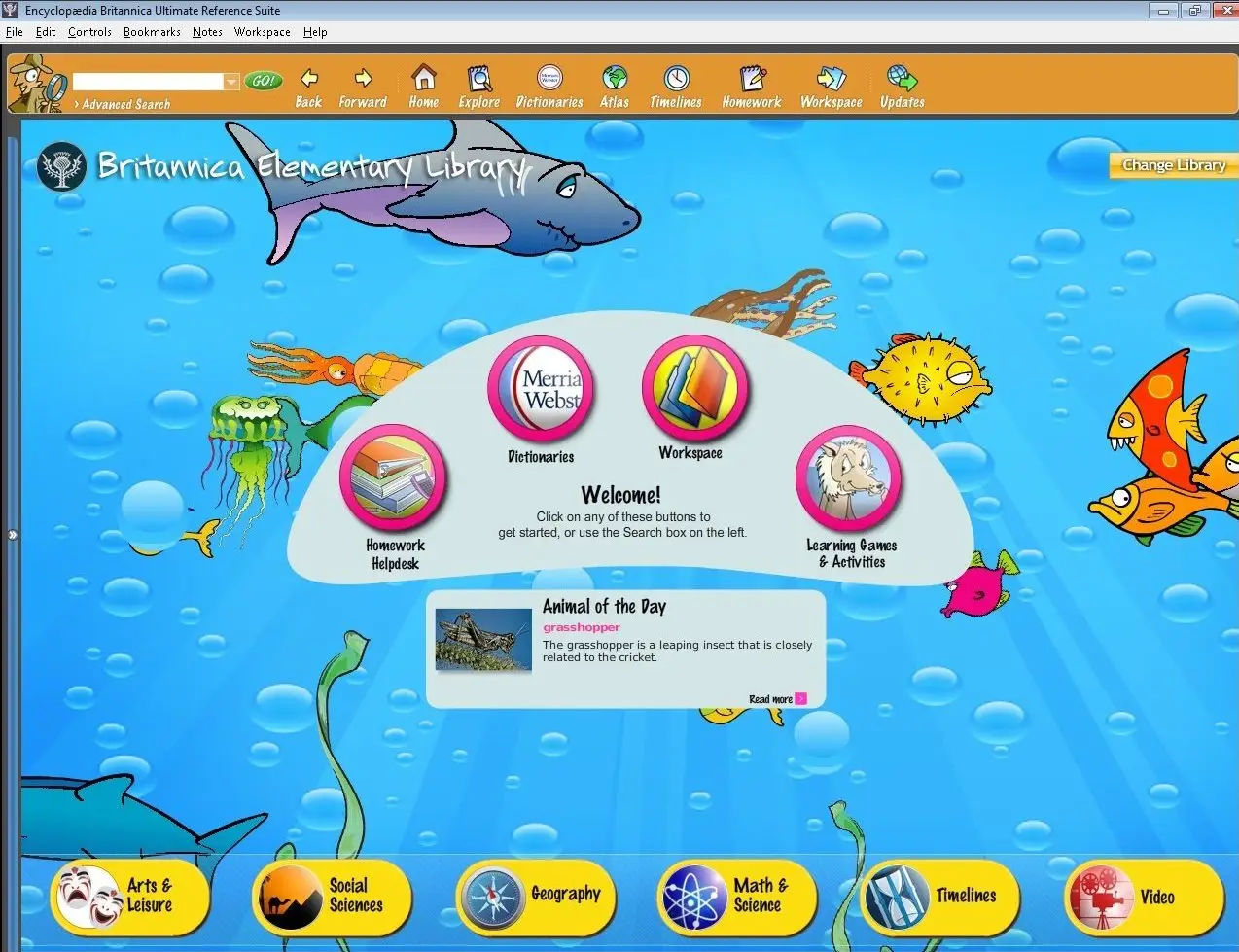Open the Workspace icon in top toolbar

[832, 78]
